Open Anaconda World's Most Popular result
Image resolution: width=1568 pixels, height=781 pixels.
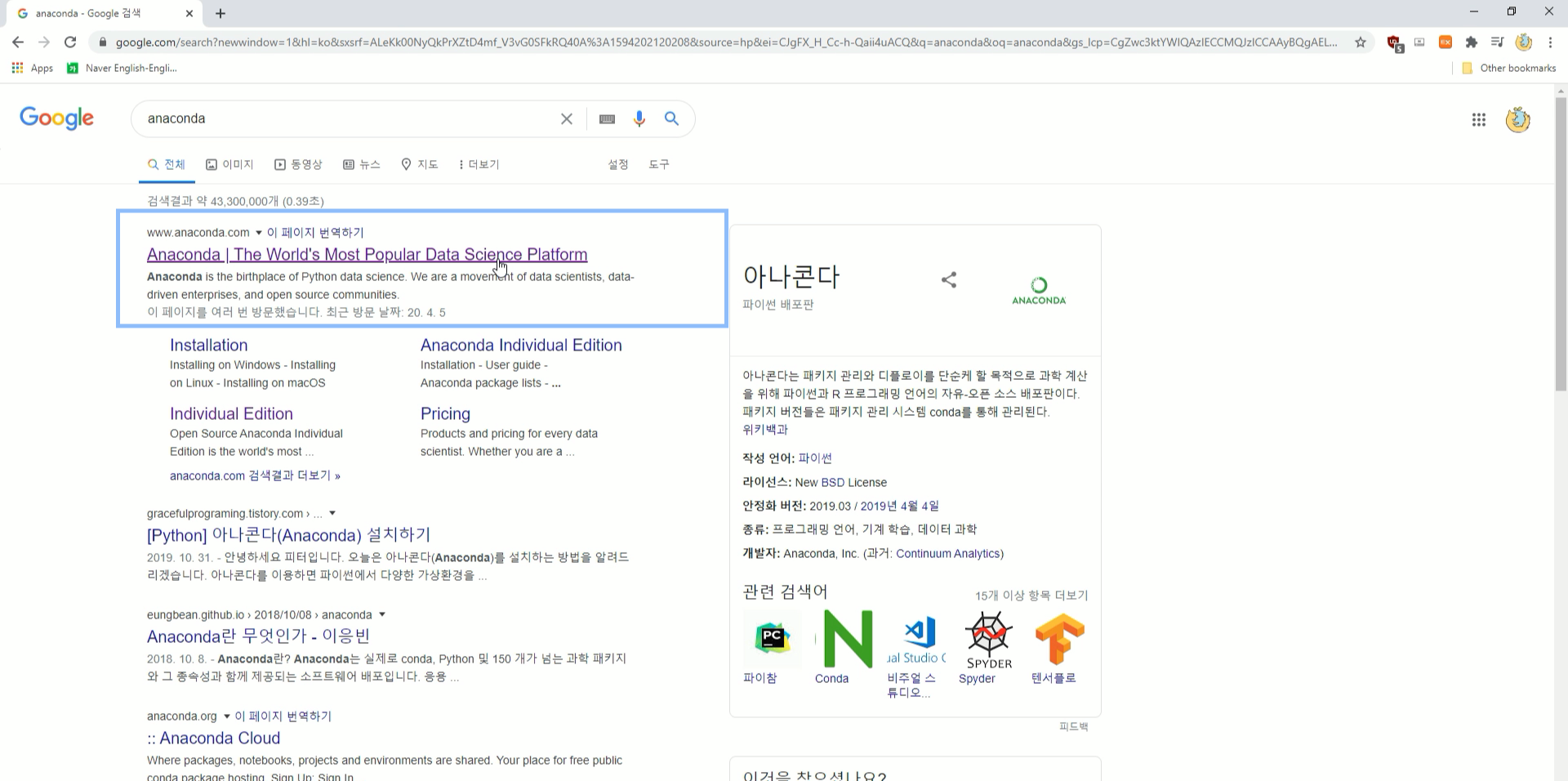point(367,254)
